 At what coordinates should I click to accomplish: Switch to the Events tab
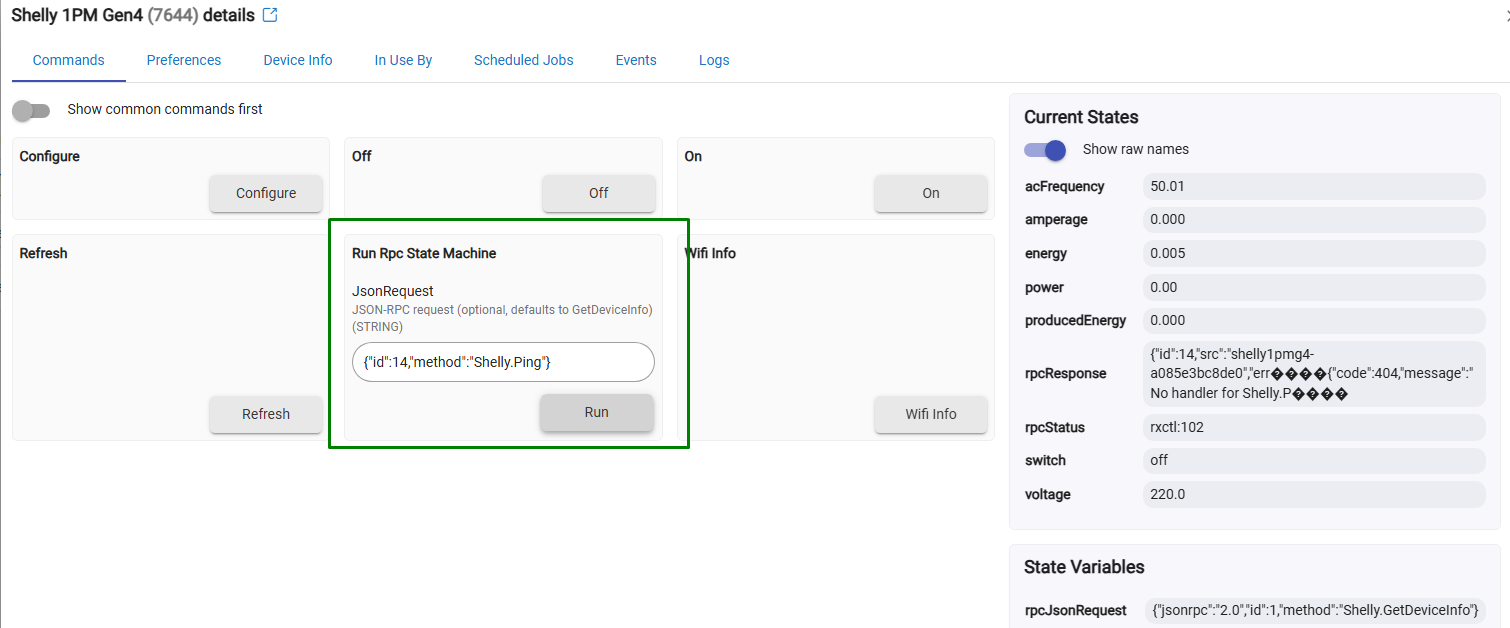pyautogui.click(x=636, y=60)
